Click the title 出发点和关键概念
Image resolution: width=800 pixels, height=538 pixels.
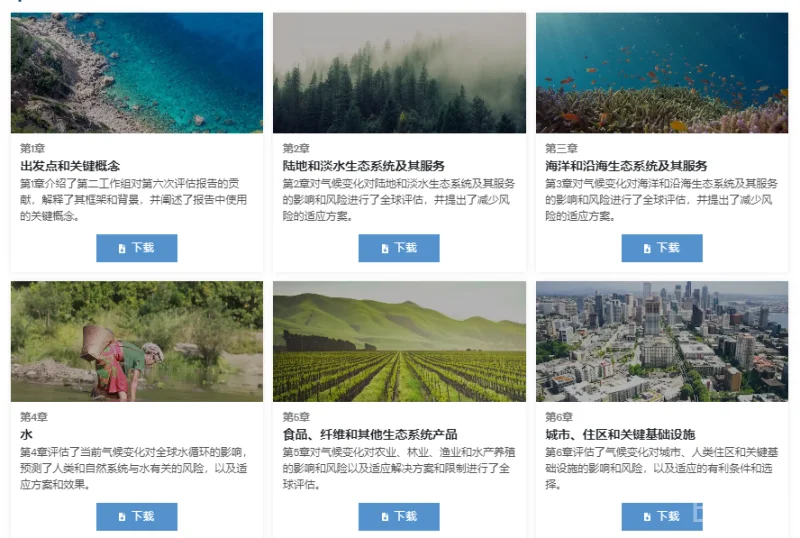click(x=70, y=166)
